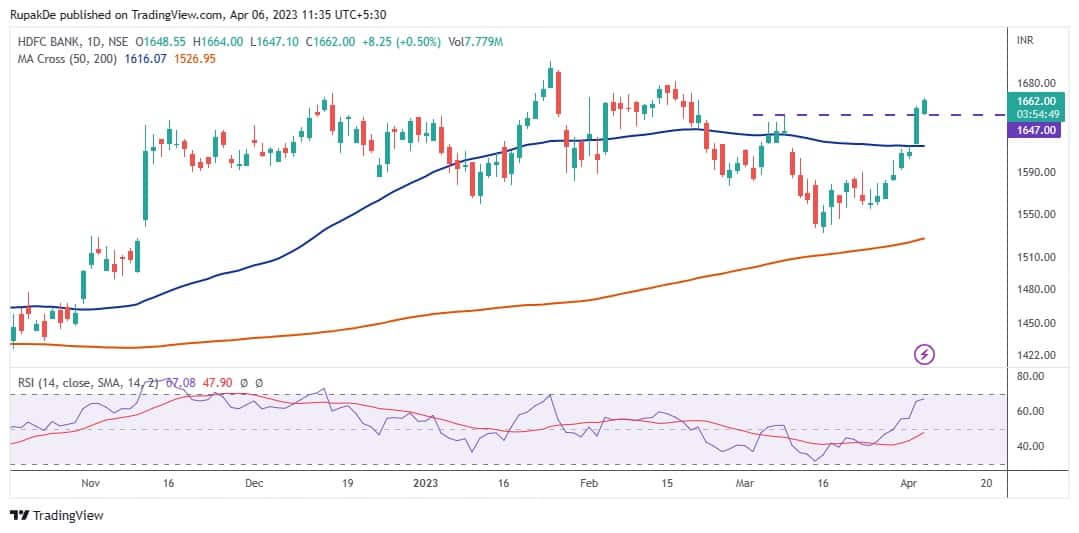Viewport: 1079px width, 533px height.
Task: Click the 1662.00 current price tag
Action: coord(1034,101)
